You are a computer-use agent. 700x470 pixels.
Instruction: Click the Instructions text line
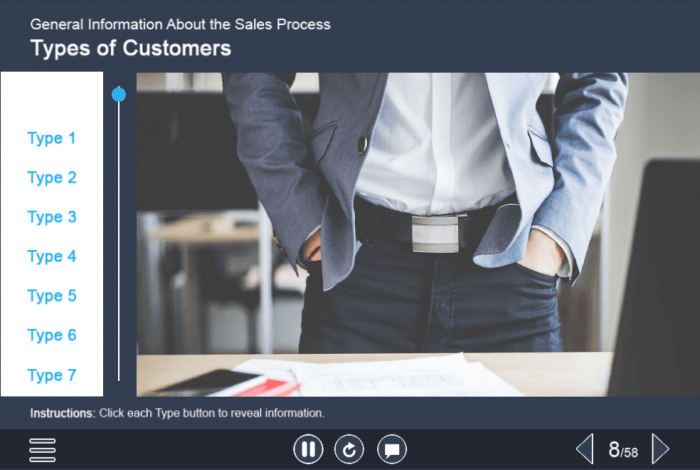pos(177,413)
